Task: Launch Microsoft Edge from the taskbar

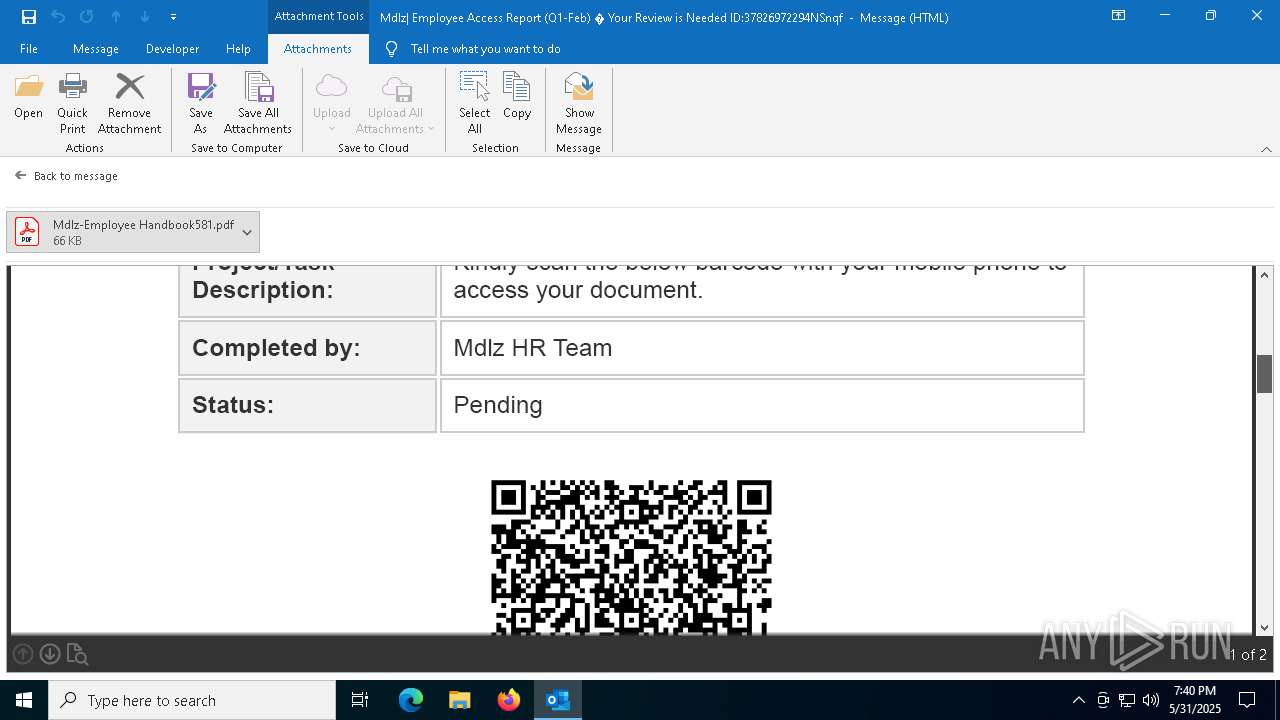Action: (411, 700)
